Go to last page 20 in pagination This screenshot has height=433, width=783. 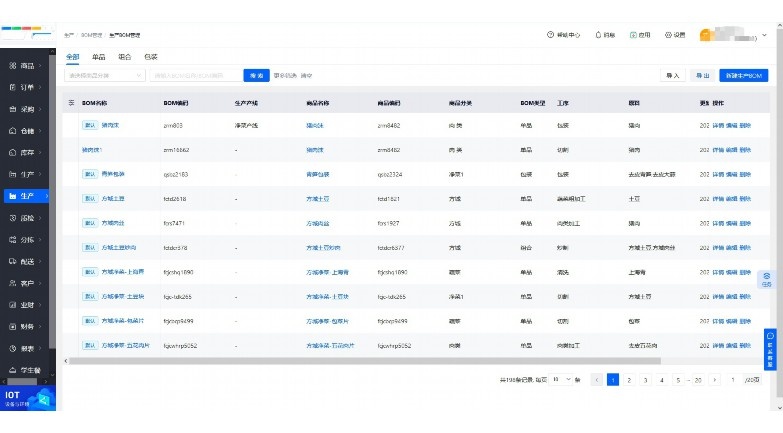click(698, 380)
